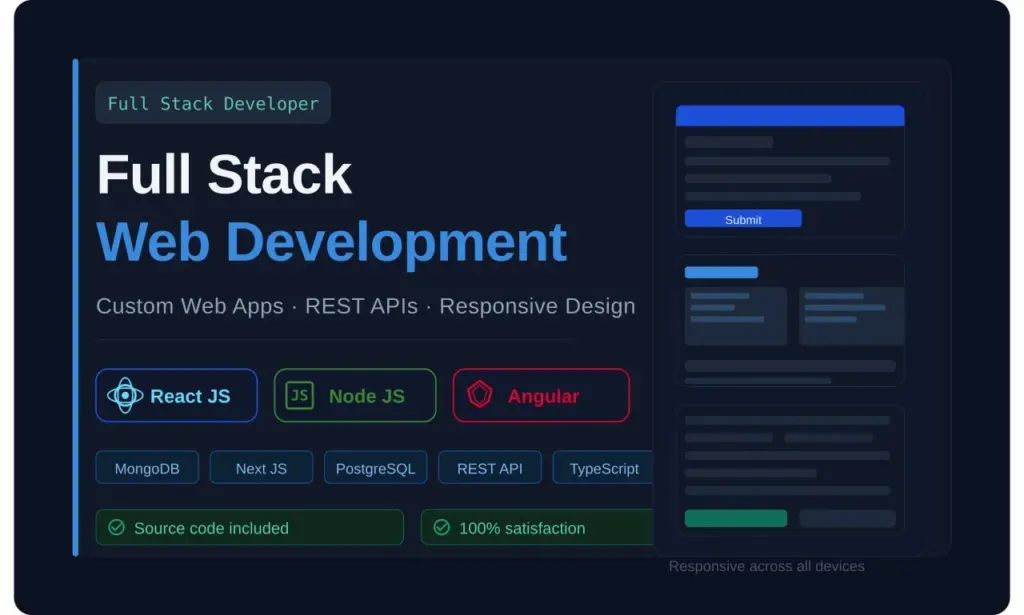Click the left placeholder card in middle mockup

pyautogui.click(x=735, y=316)
